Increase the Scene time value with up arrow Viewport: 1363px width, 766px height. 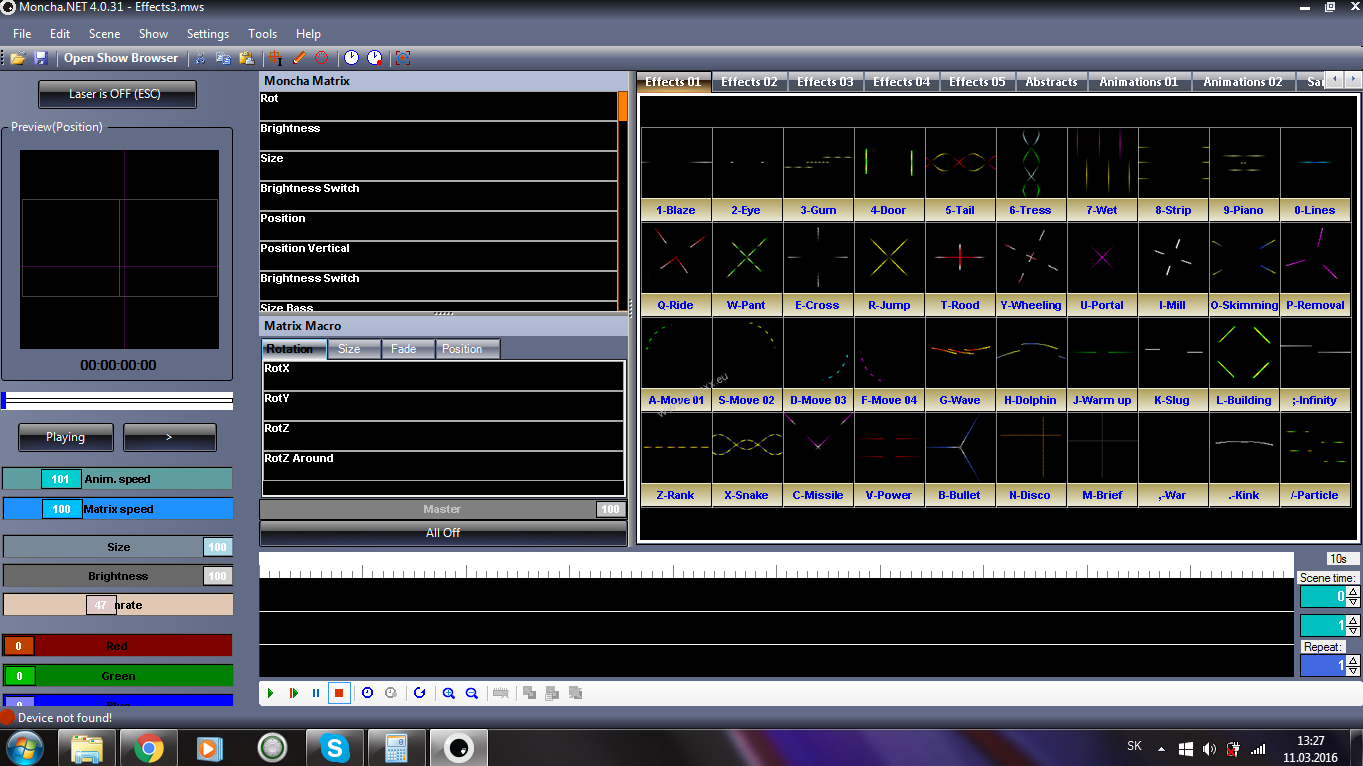[1353, 592]
